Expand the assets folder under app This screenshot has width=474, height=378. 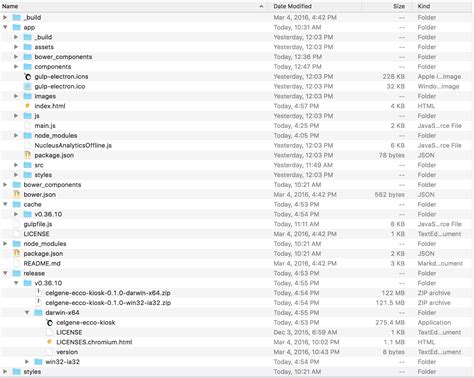click(x=16, y=47)
